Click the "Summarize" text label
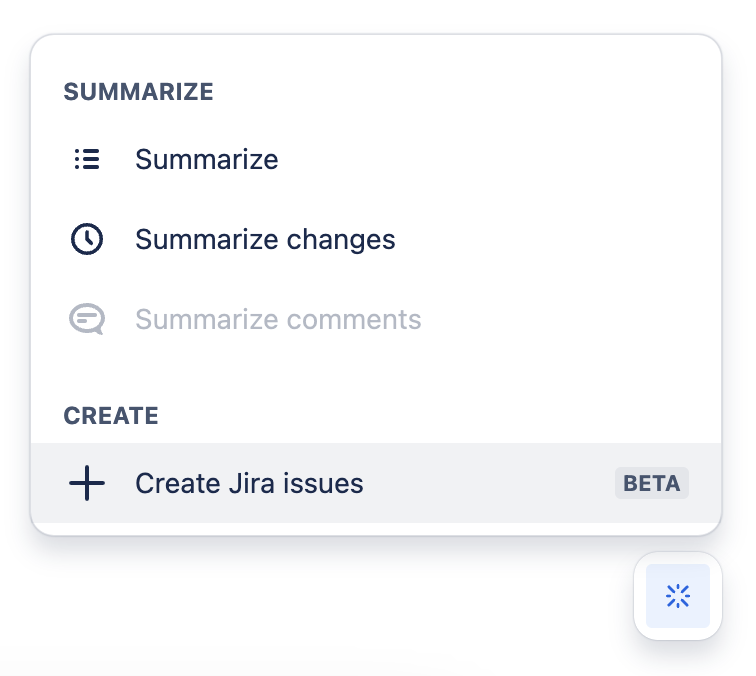Screen dimensions: 756x676 point(207,159)
